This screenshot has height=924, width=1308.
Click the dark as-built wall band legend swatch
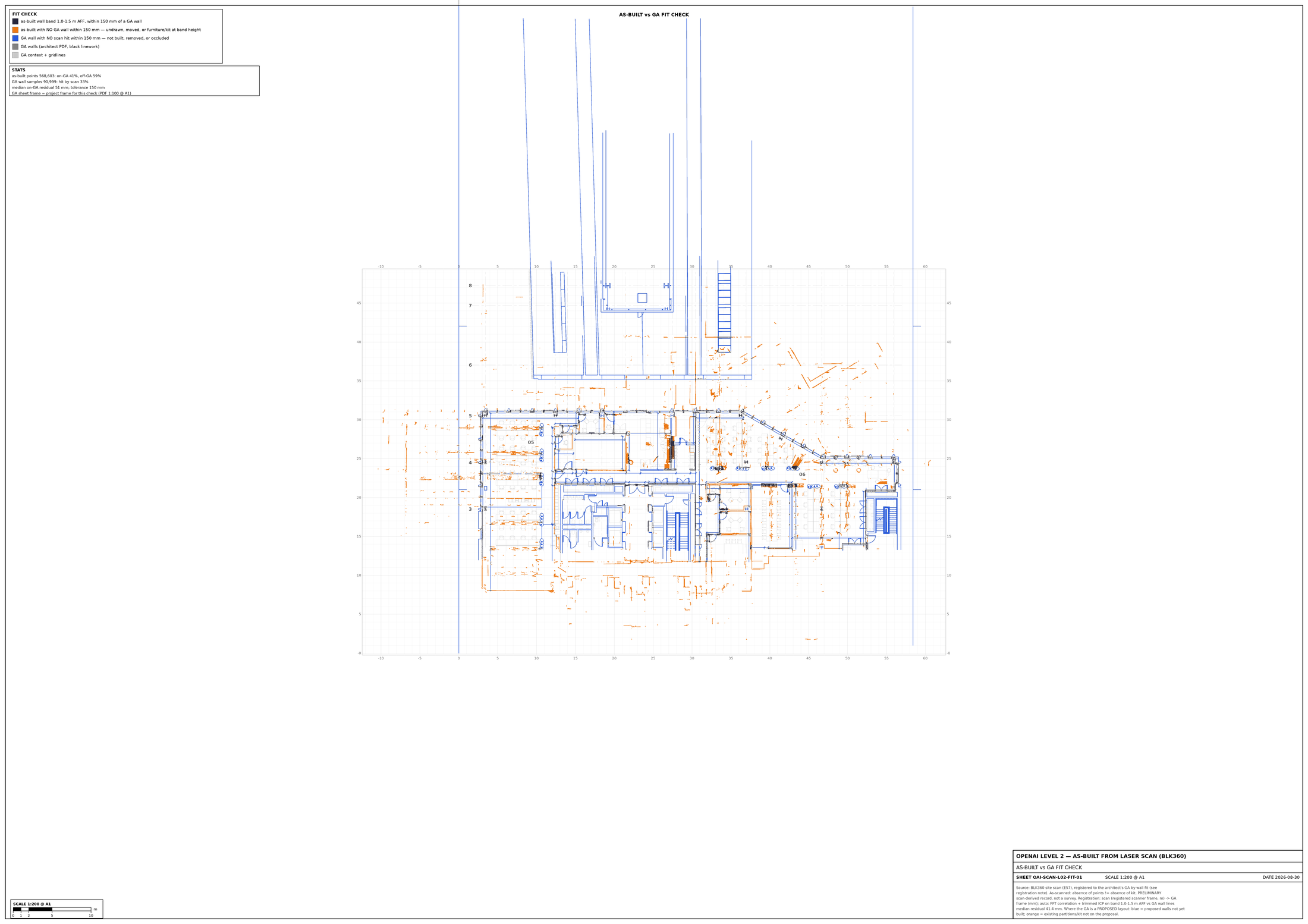click(15, 21)
